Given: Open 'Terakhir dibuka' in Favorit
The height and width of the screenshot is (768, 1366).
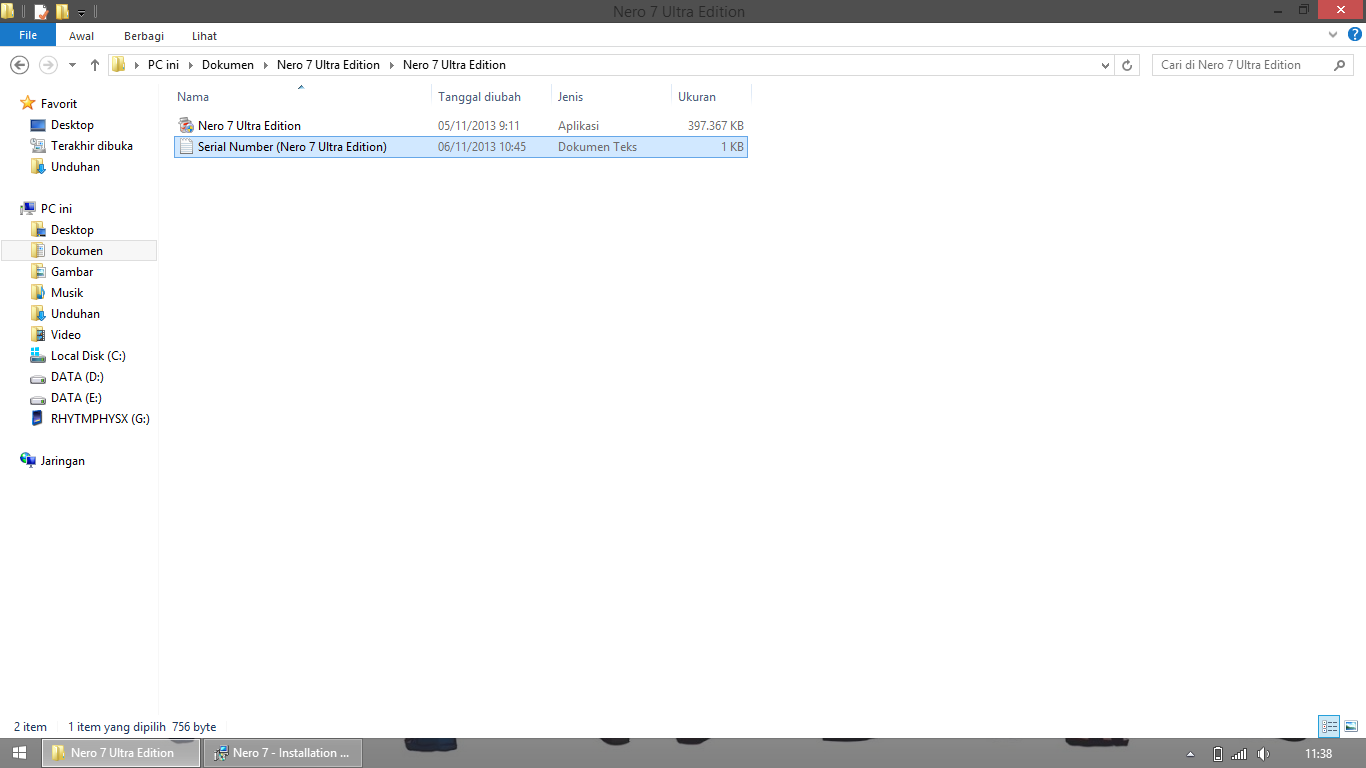Looking at the screenshot, I should click(92, 146).
